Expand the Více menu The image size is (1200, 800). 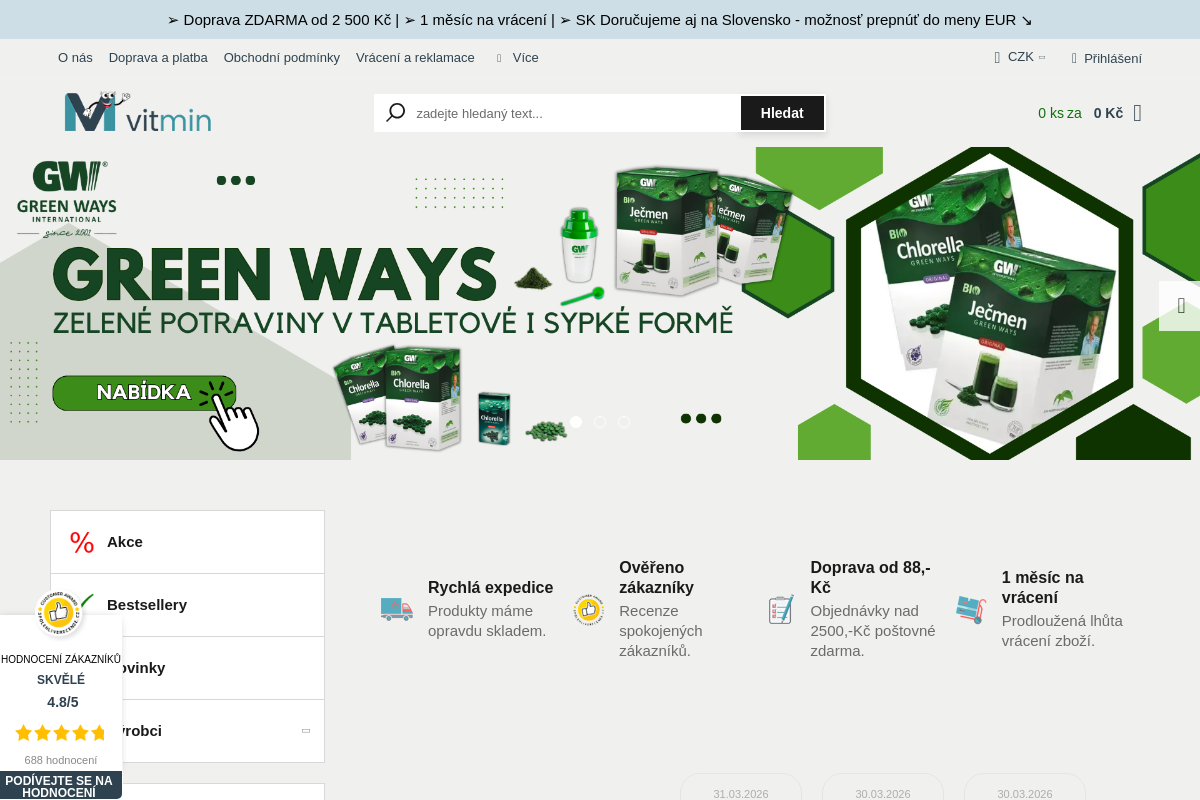524,58
